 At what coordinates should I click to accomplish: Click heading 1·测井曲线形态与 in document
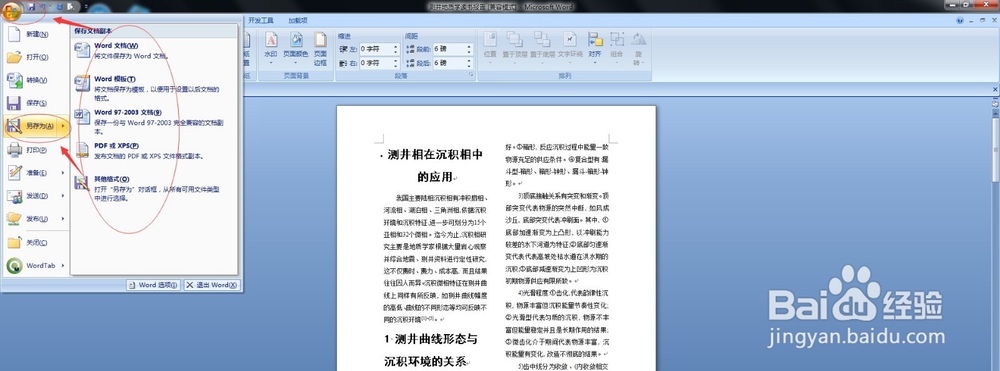coord(431,339)
